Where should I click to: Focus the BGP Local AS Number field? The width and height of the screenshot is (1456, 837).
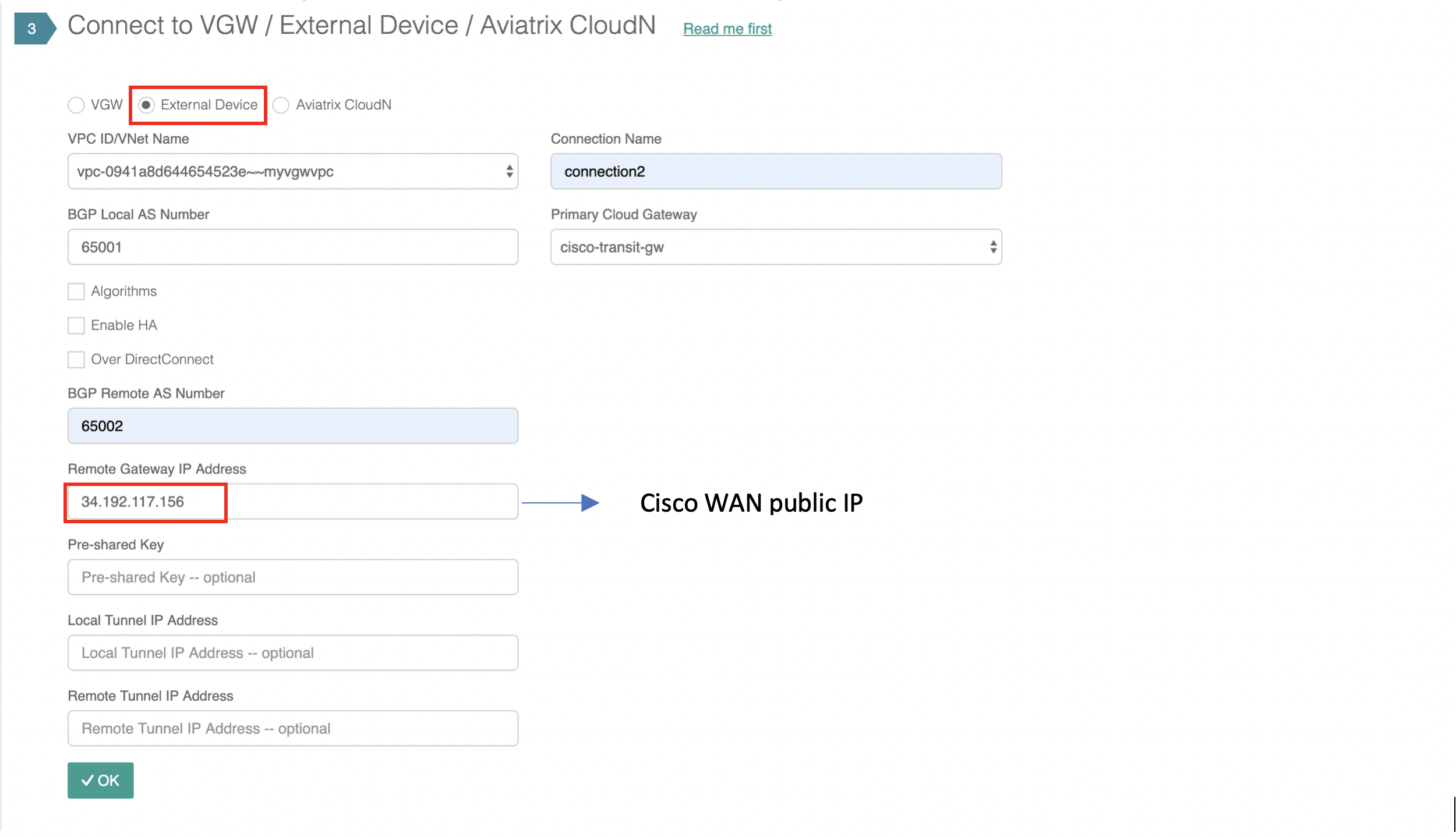(293, 247)
